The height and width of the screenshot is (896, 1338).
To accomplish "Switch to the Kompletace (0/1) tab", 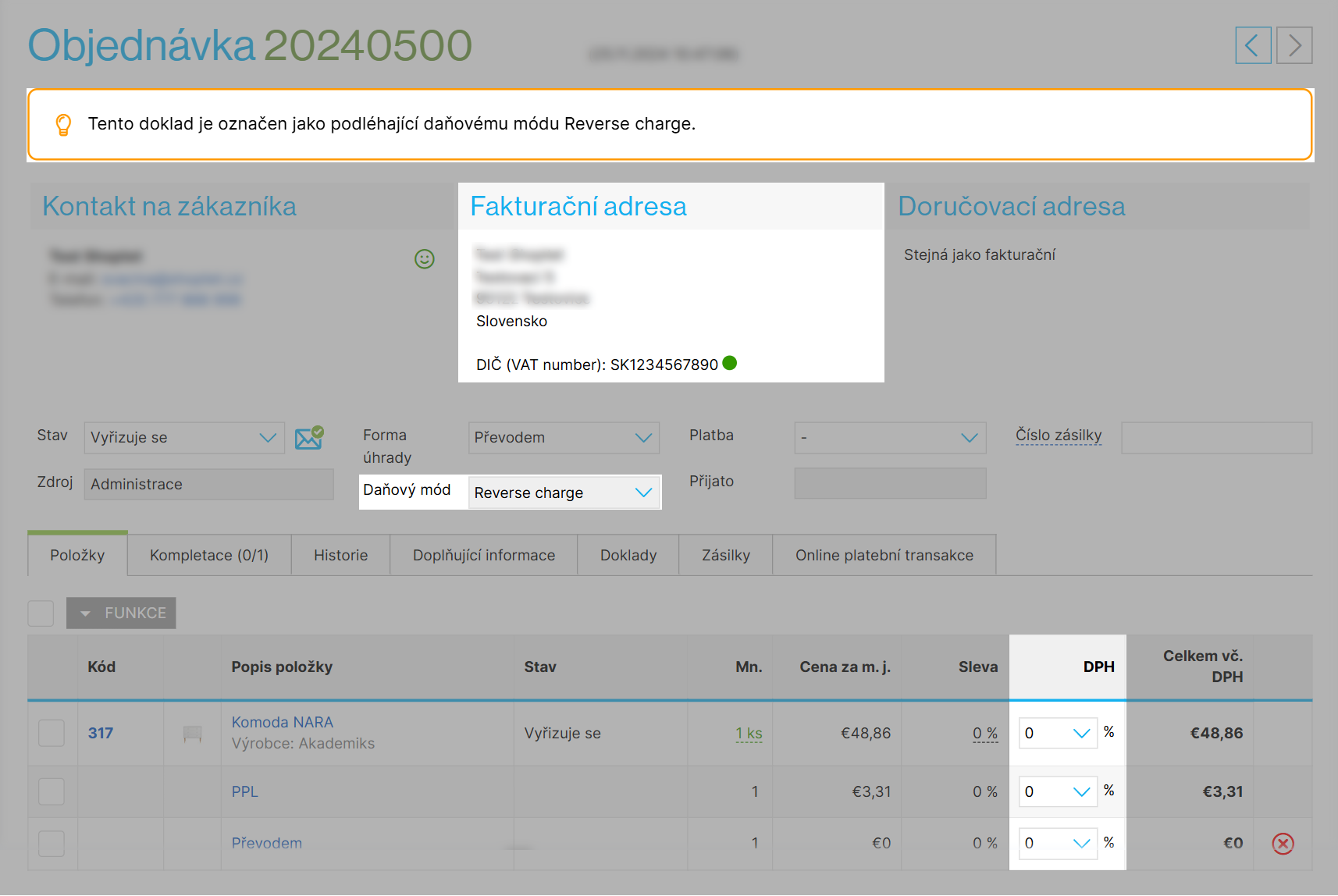I will point(209,555).
